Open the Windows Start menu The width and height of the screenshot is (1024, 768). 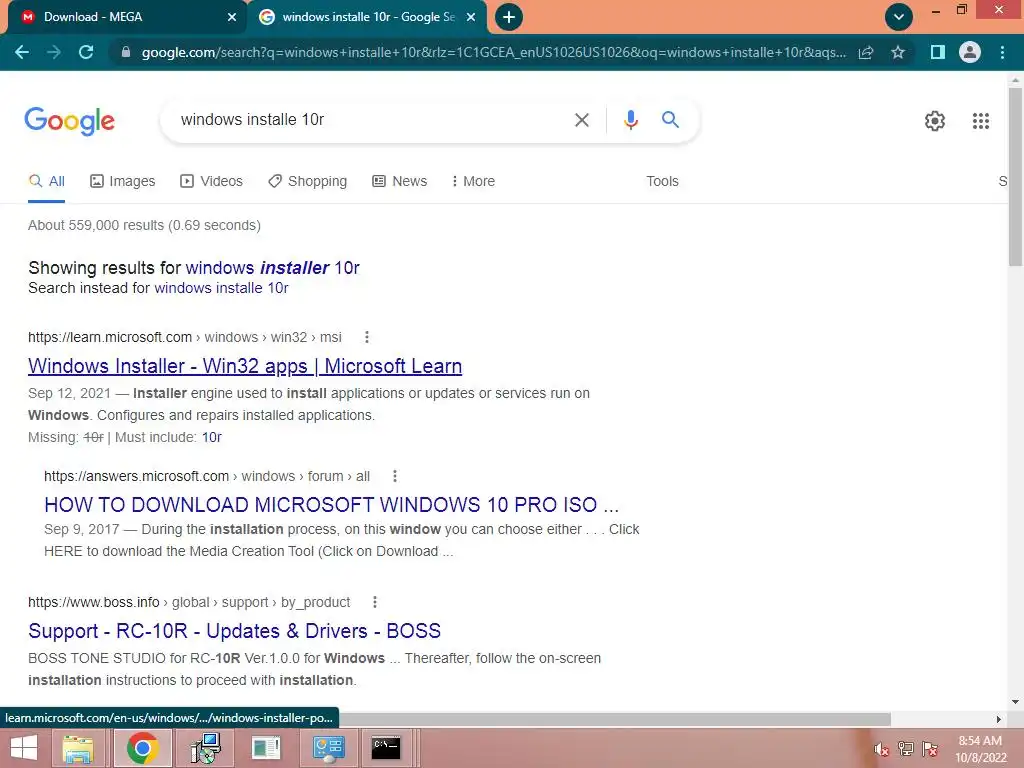(x=24, y=748)
